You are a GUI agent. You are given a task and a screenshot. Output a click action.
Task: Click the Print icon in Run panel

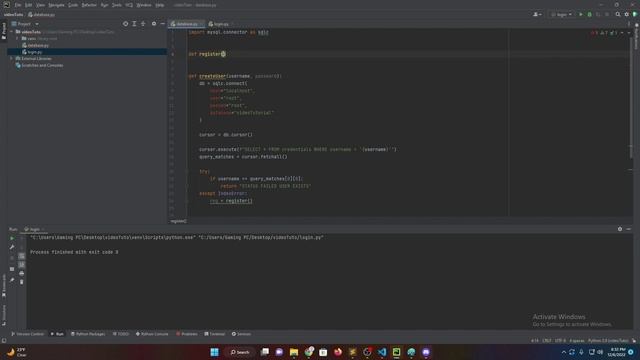[22, 273]
